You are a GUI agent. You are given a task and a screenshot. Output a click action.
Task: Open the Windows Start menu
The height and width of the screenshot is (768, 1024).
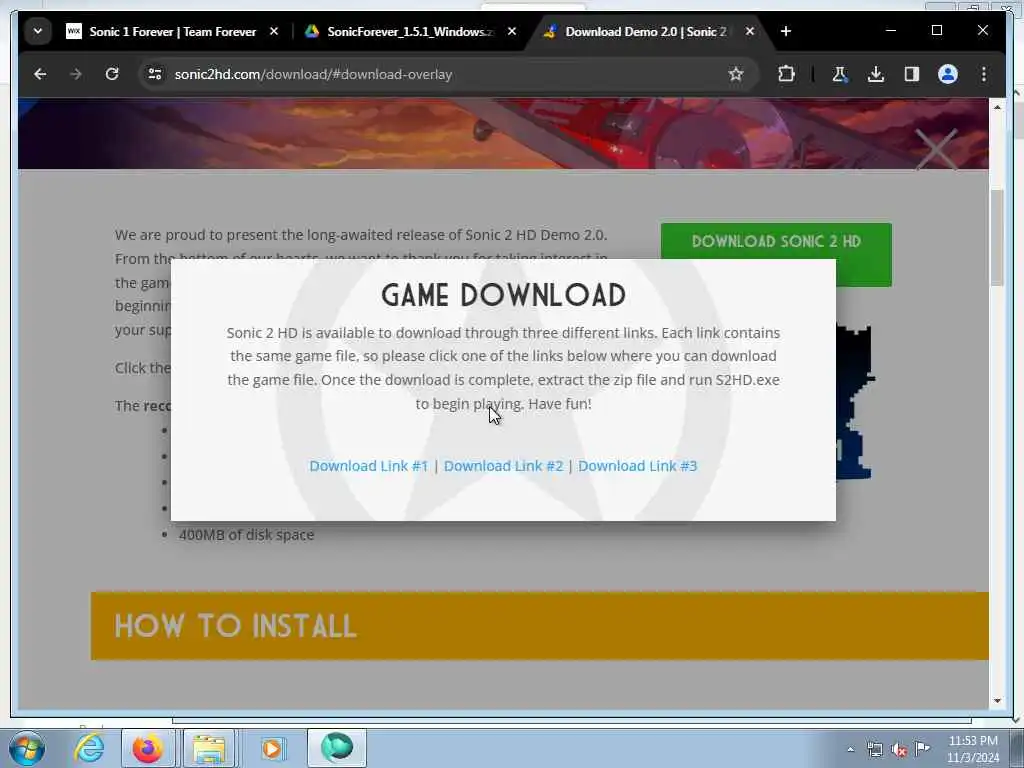[27, 748]
